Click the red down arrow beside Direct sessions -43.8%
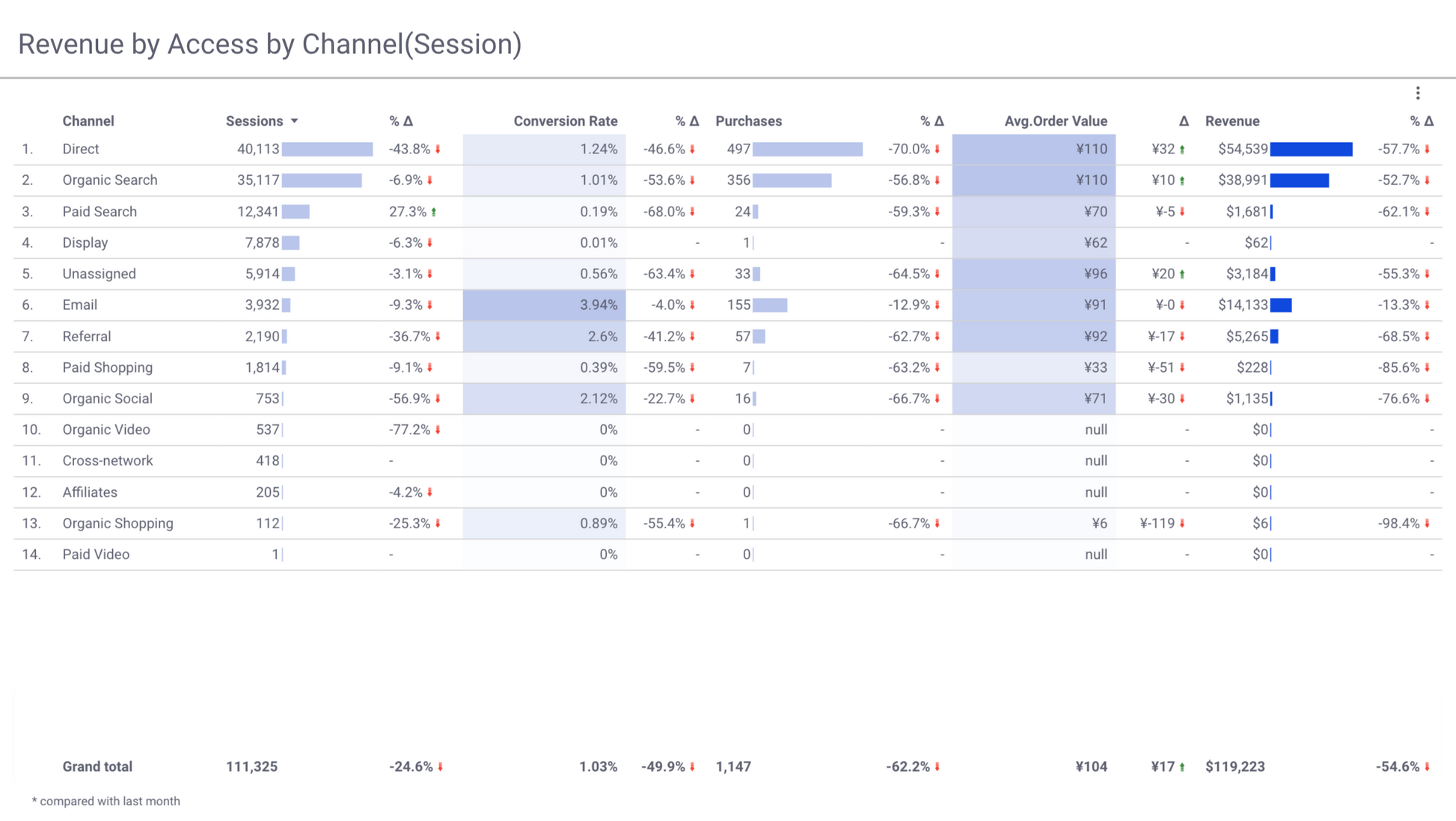The width and height of the screenshot is (1456, 821). [x=438, y=150]
